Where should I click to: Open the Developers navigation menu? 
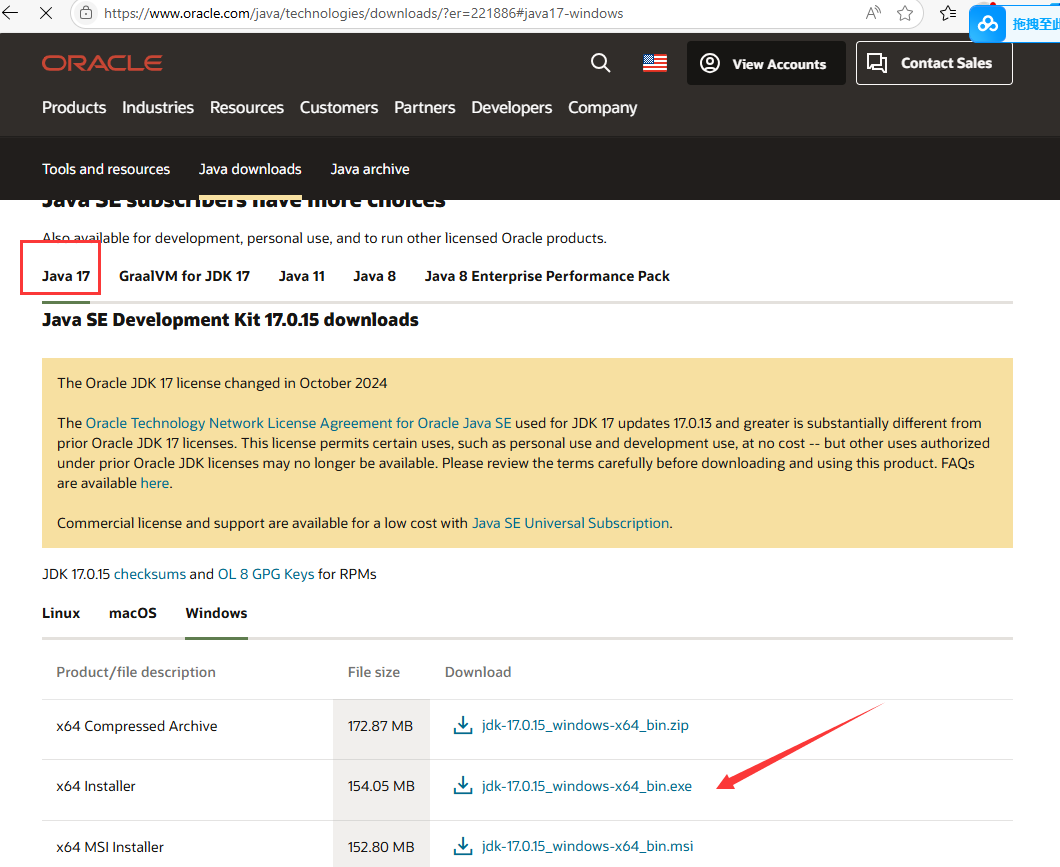click(x=512, y=107)
